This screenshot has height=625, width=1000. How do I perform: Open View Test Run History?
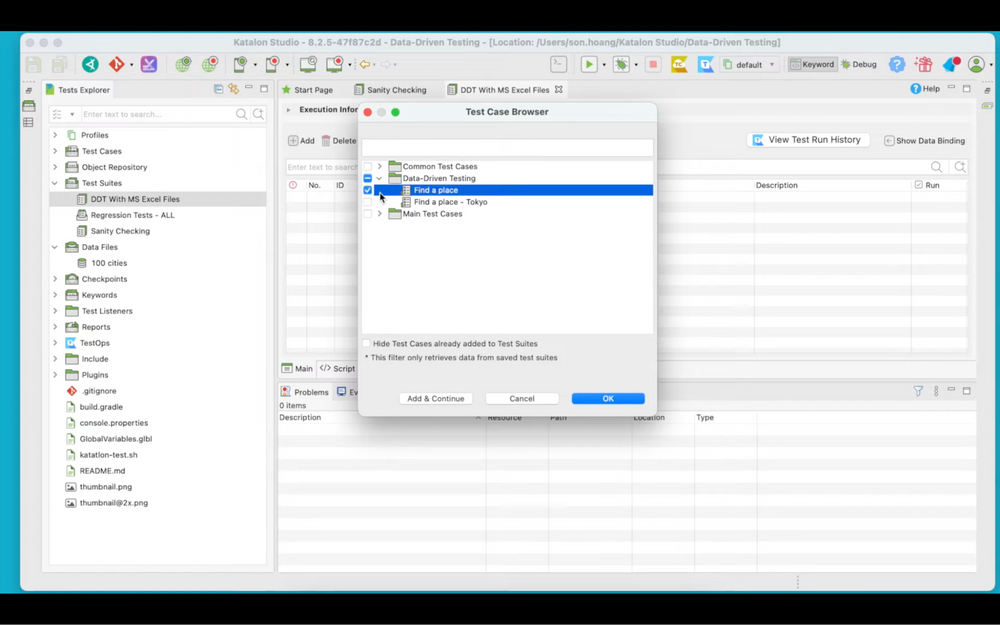tap(808, 140)
